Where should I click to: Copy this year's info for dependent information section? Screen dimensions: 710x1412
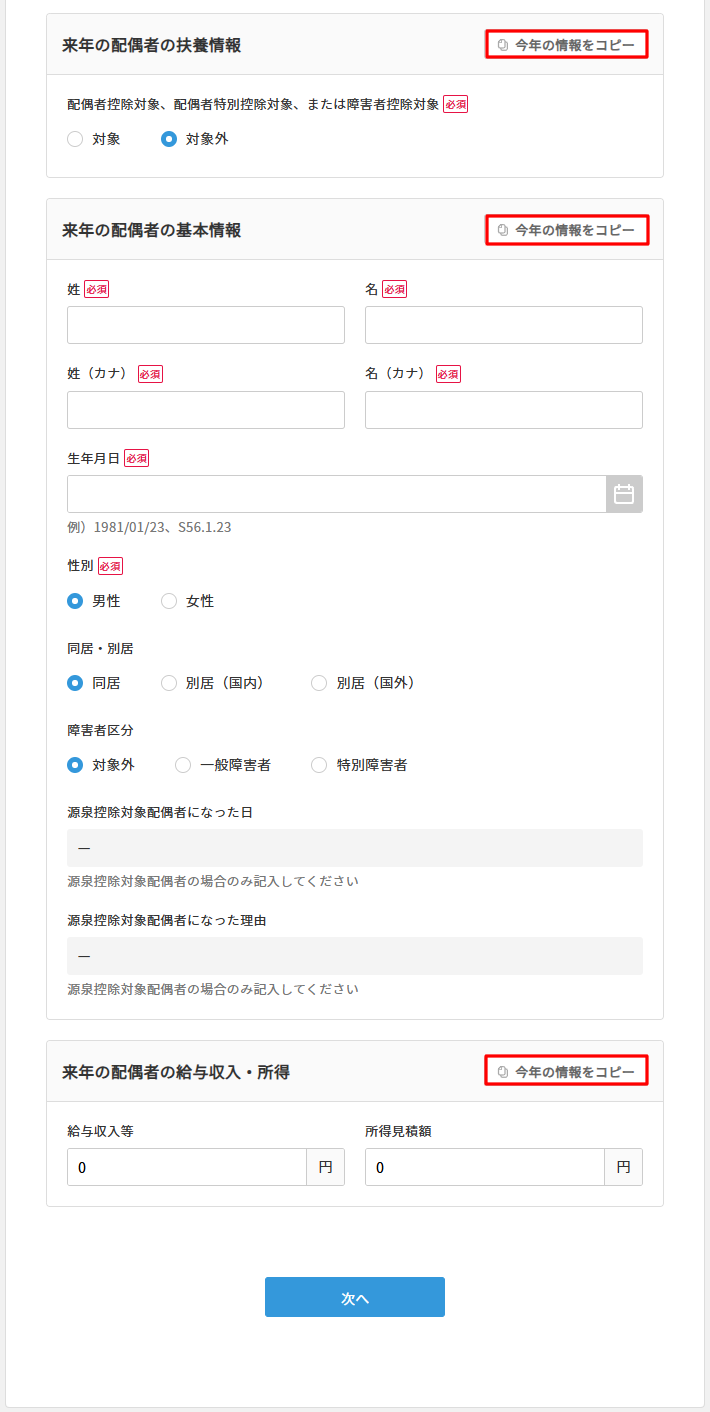pos(566,44)
